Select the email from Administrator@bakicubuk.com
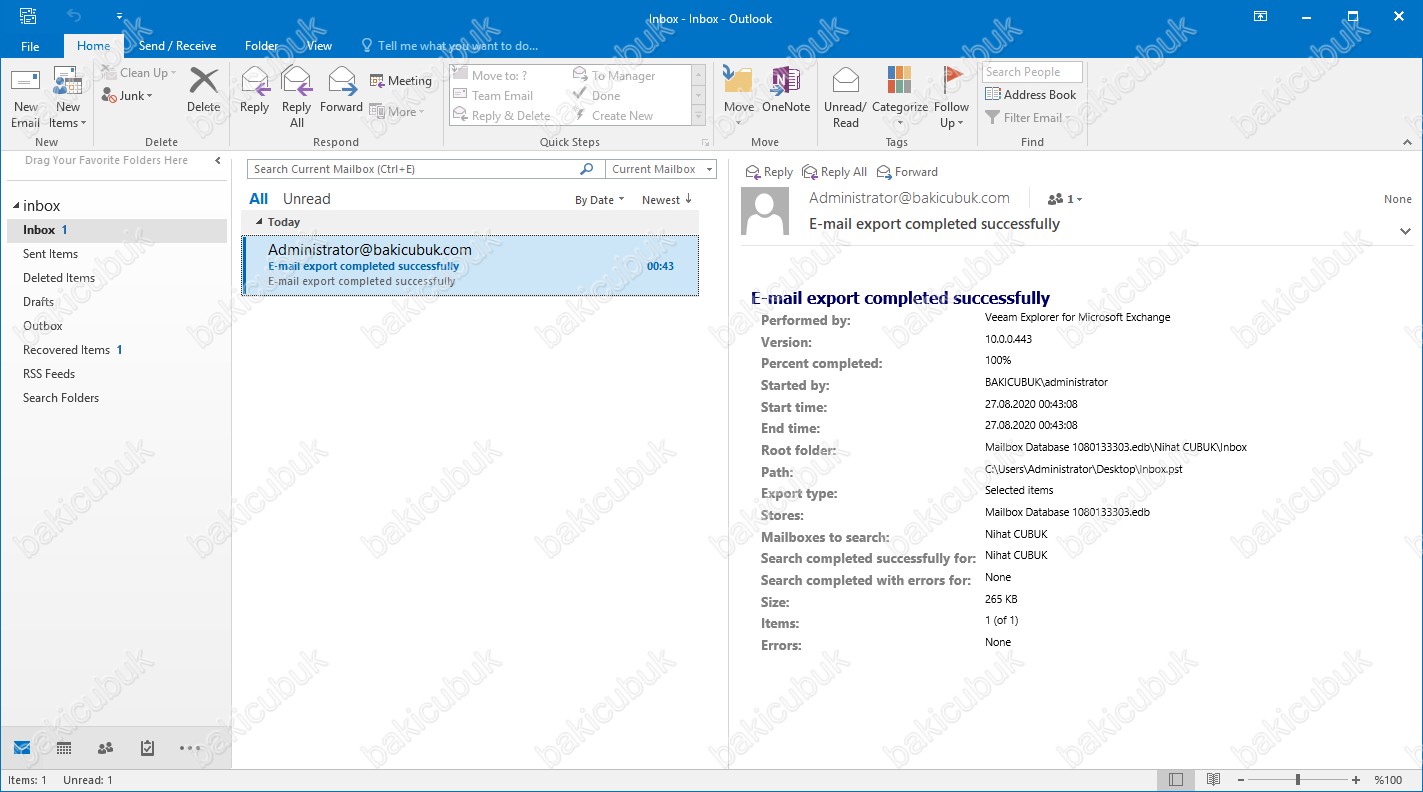This screenshot has width=1423, height=792. pos(471,266)
